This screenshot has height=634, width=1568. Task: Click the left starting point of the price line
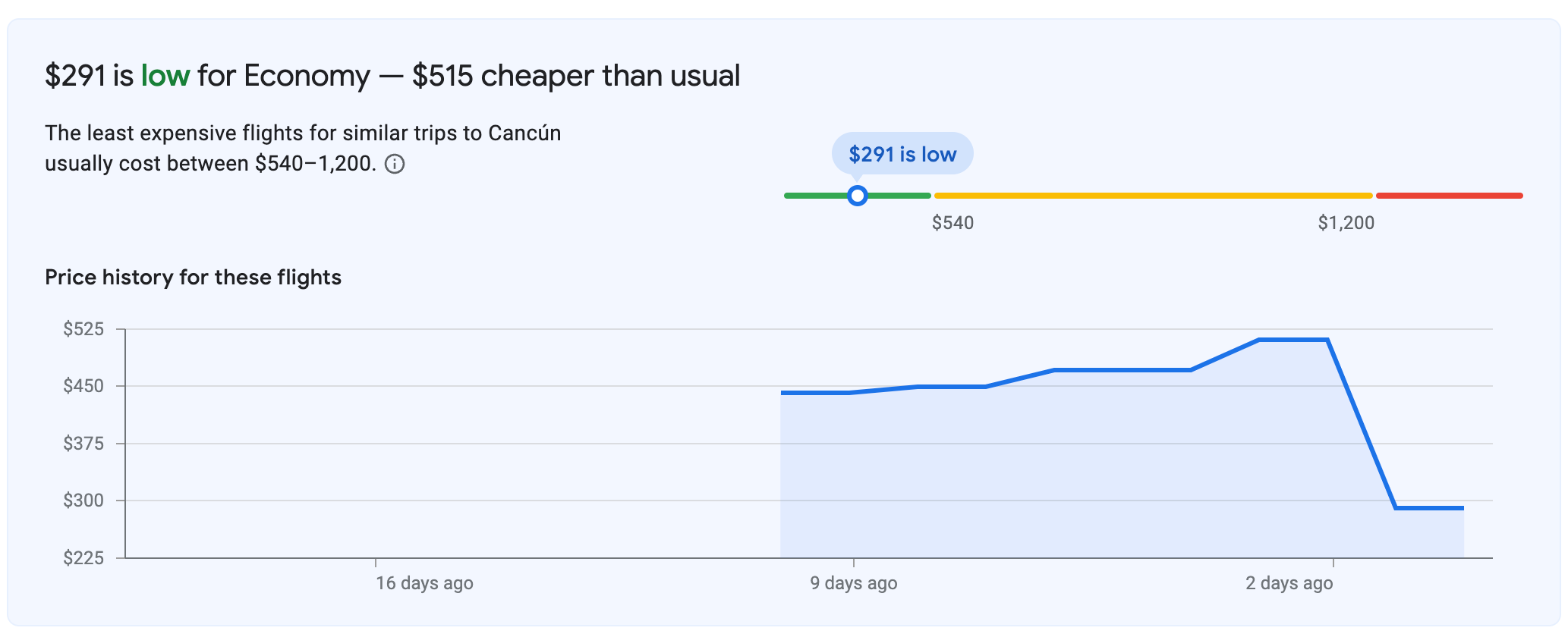pyautogui.click(x=782, y=393)
